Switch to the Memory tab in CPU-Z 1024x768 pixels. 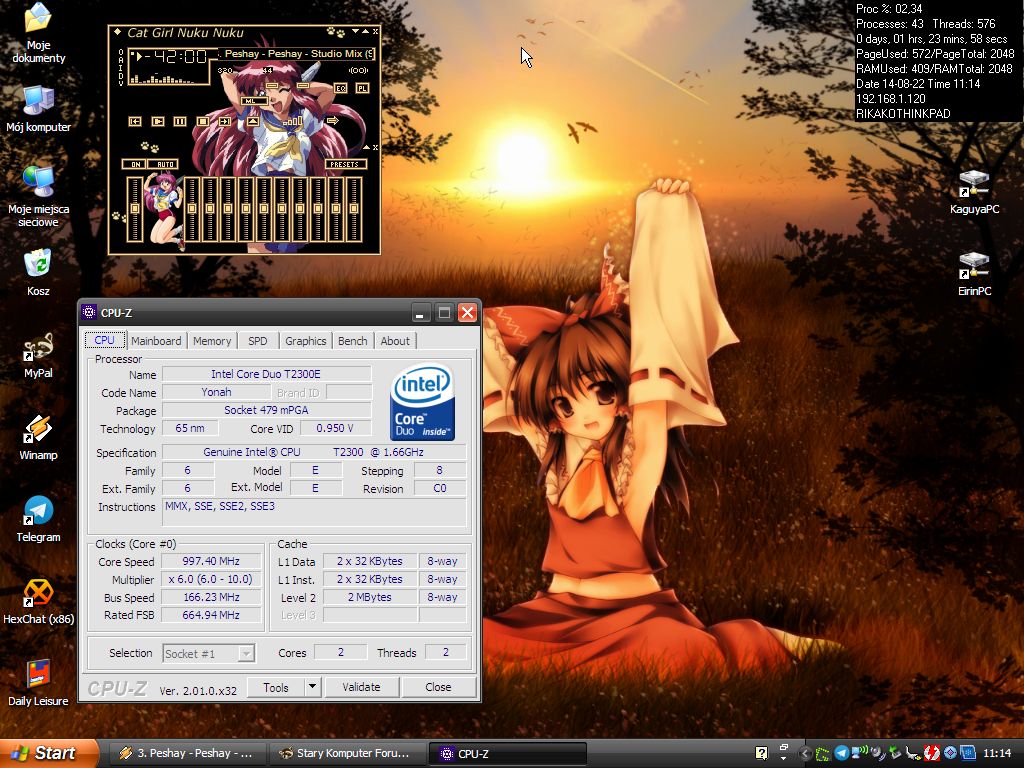point(212,341)
